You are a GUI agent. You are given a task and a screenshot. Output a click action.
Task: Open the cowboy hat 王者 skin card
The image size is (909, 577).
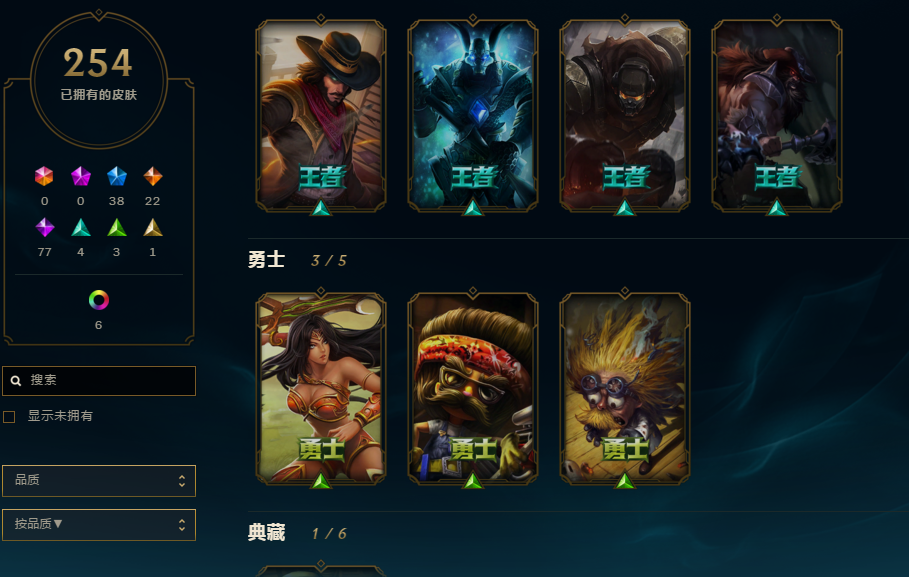[x=321, y=116]
